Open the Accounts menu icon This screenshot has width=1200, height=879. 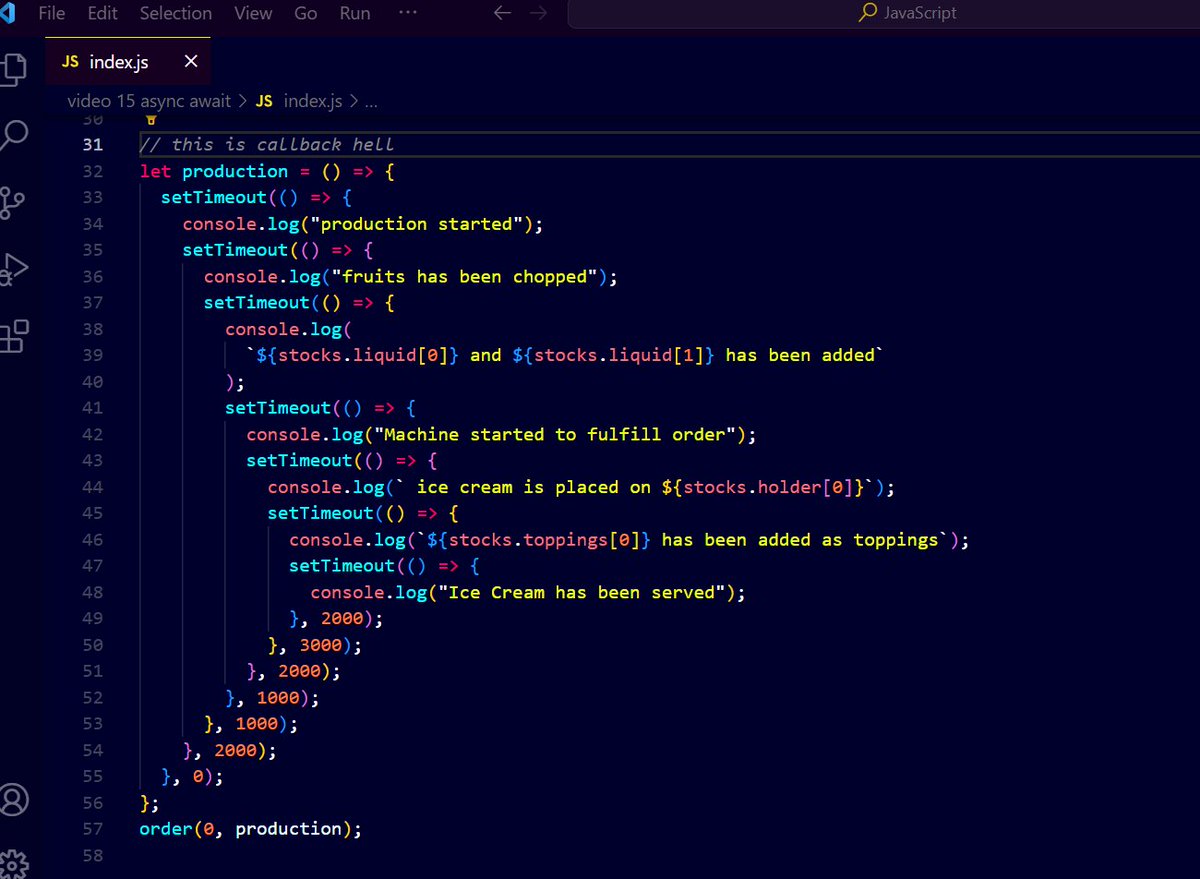pyautogui.click(x=14, y=800)
